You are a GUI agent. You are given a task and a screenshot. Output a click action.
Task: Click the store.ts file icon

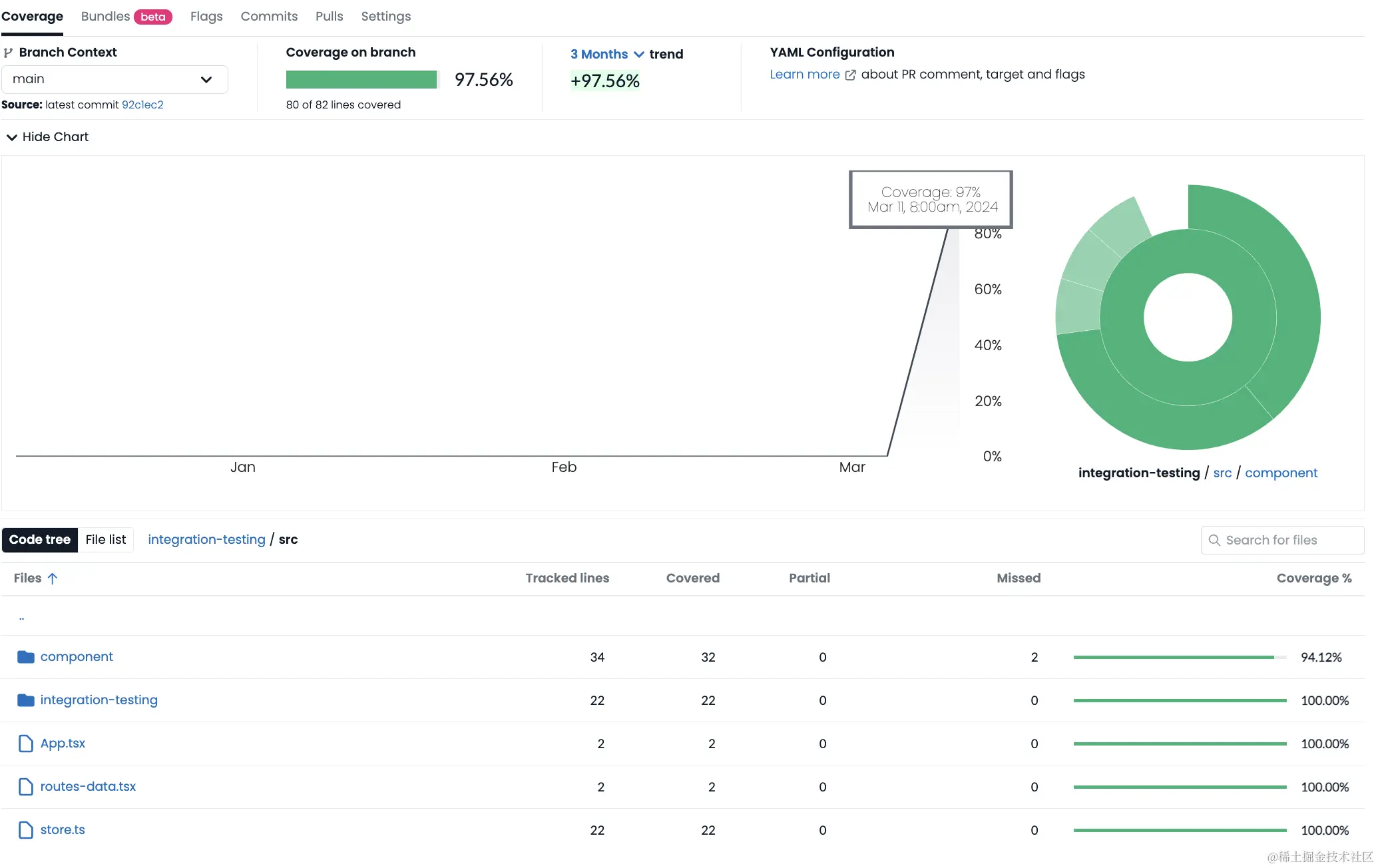click(26, 830)
